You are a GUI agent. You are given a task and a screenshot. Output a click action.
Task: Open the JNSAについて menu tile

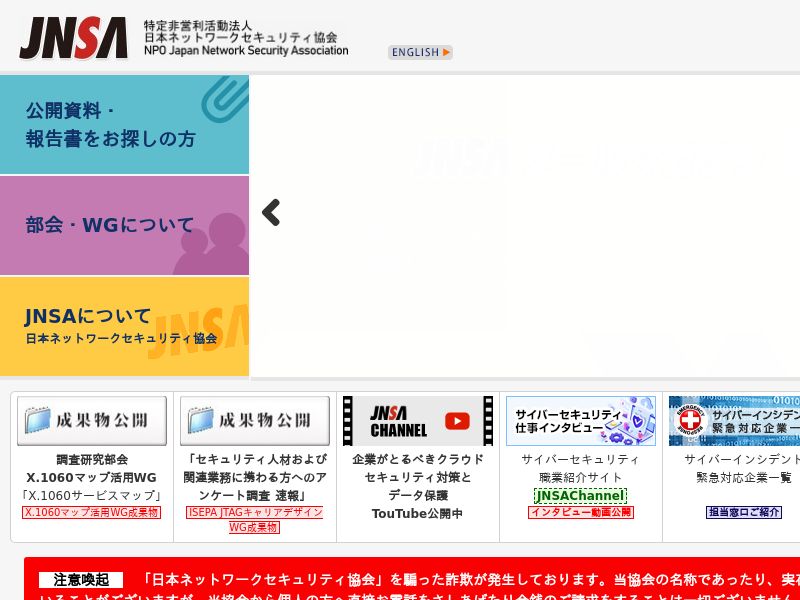click(x=124, y=327)
